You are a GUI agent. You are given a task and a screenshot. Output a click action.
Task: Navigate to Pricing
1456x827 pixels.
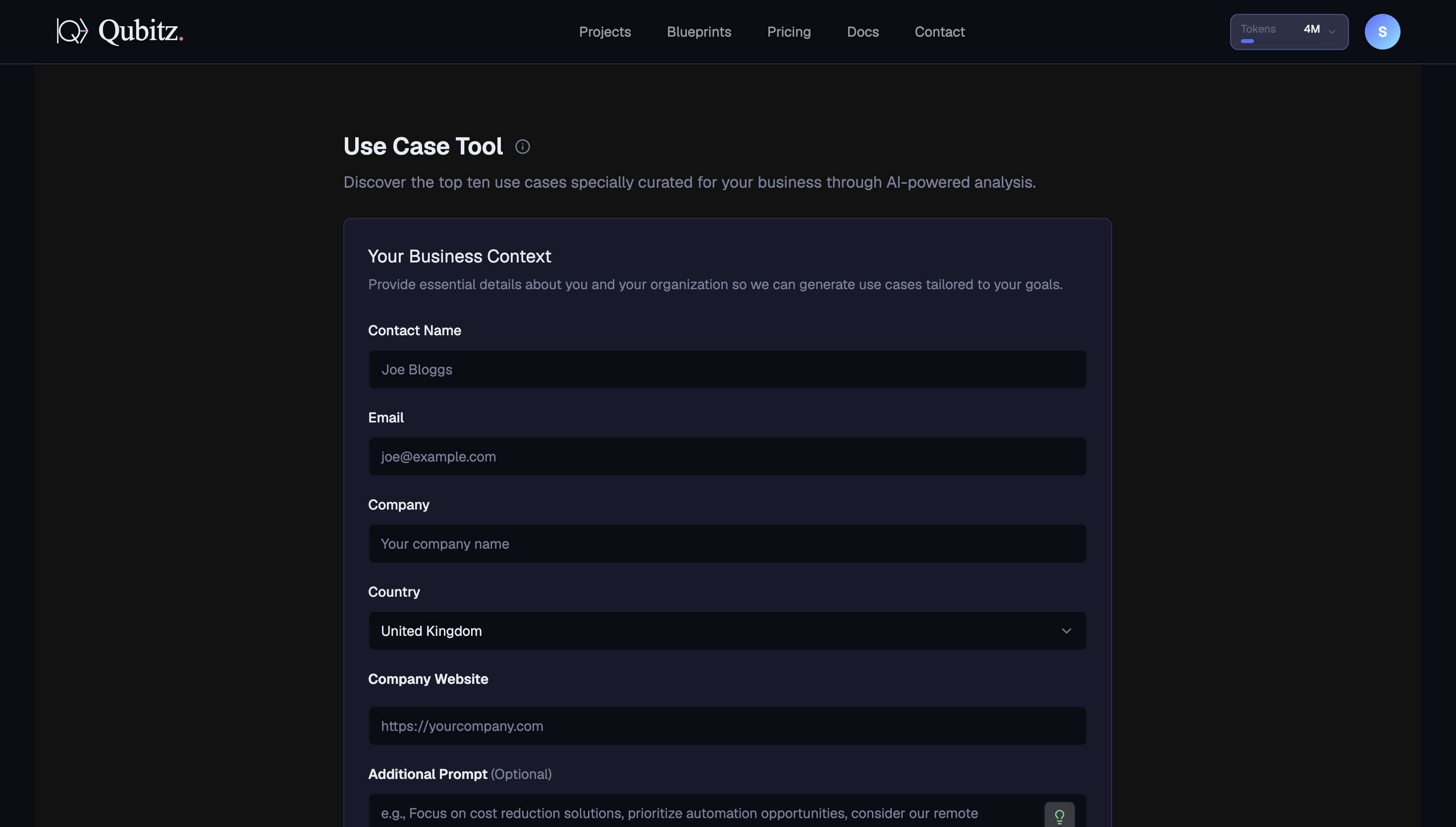[x=789, y=32]
